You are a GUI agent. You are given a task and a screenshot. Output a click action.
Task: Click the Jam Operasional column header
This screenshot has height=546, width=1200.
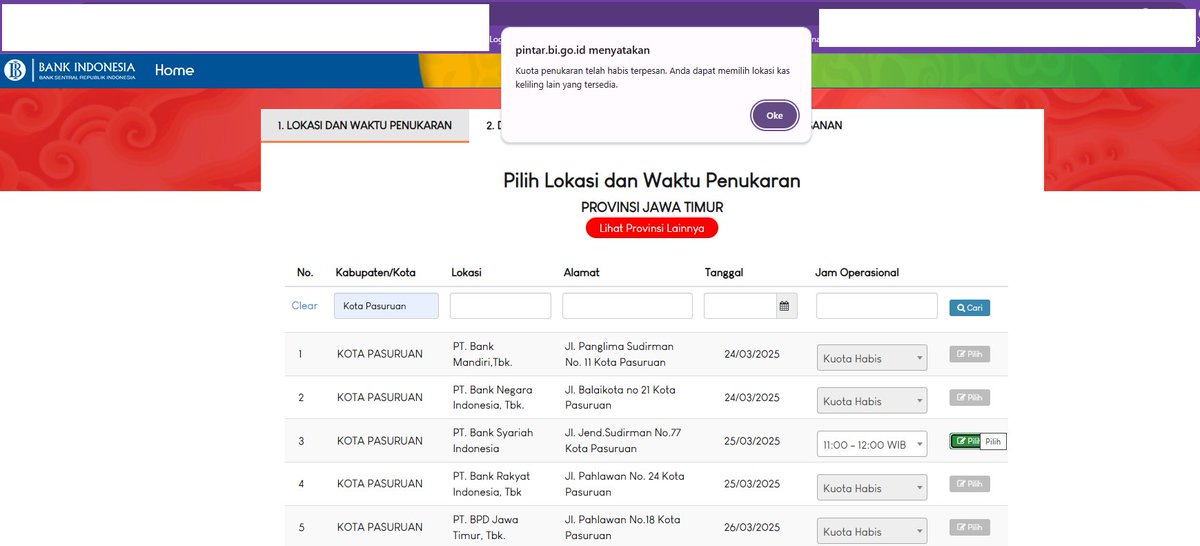(x=857, y=272)
